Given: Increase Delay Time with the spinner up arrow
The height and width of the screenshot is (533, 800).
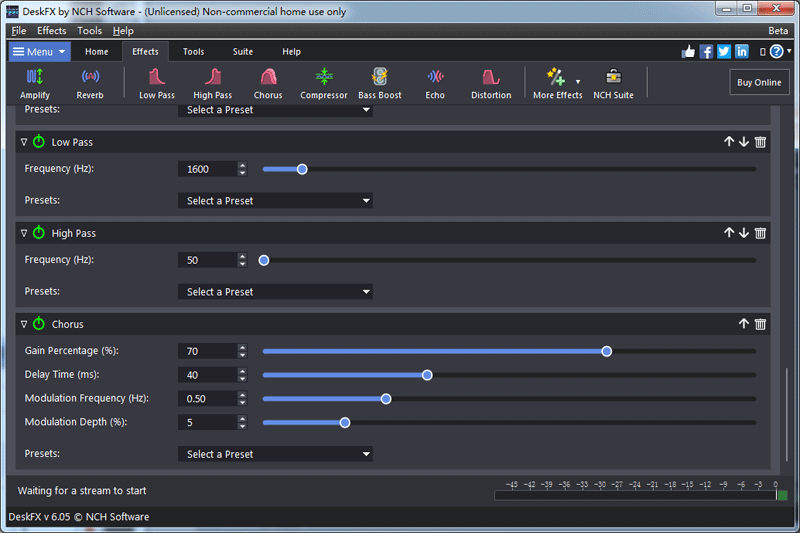Looking at the screenshot, I should pyautogui.click(x=242, y=371).
